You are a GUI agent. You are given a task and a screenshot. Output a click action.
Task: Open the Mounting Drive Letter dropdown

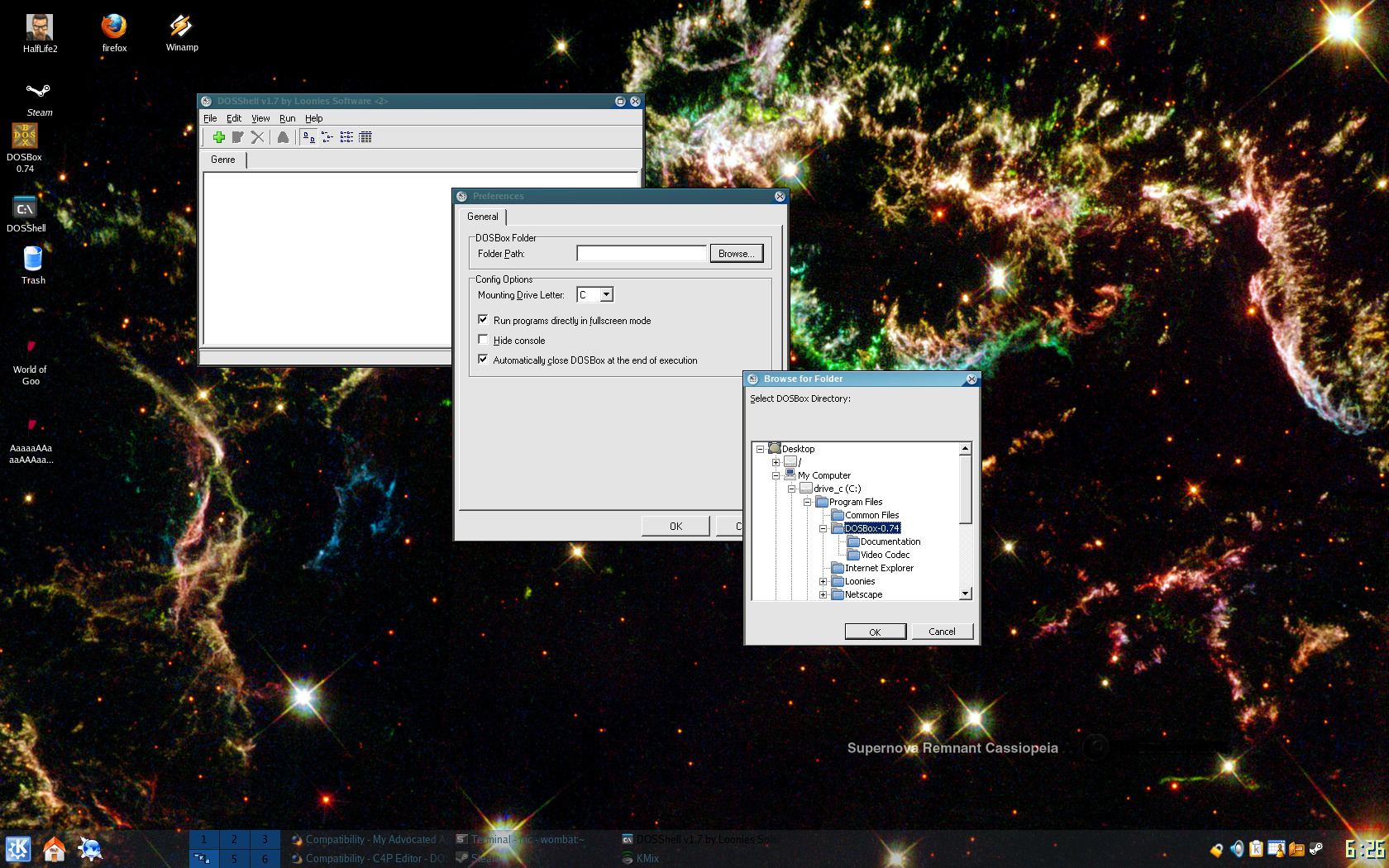[604, 294]
